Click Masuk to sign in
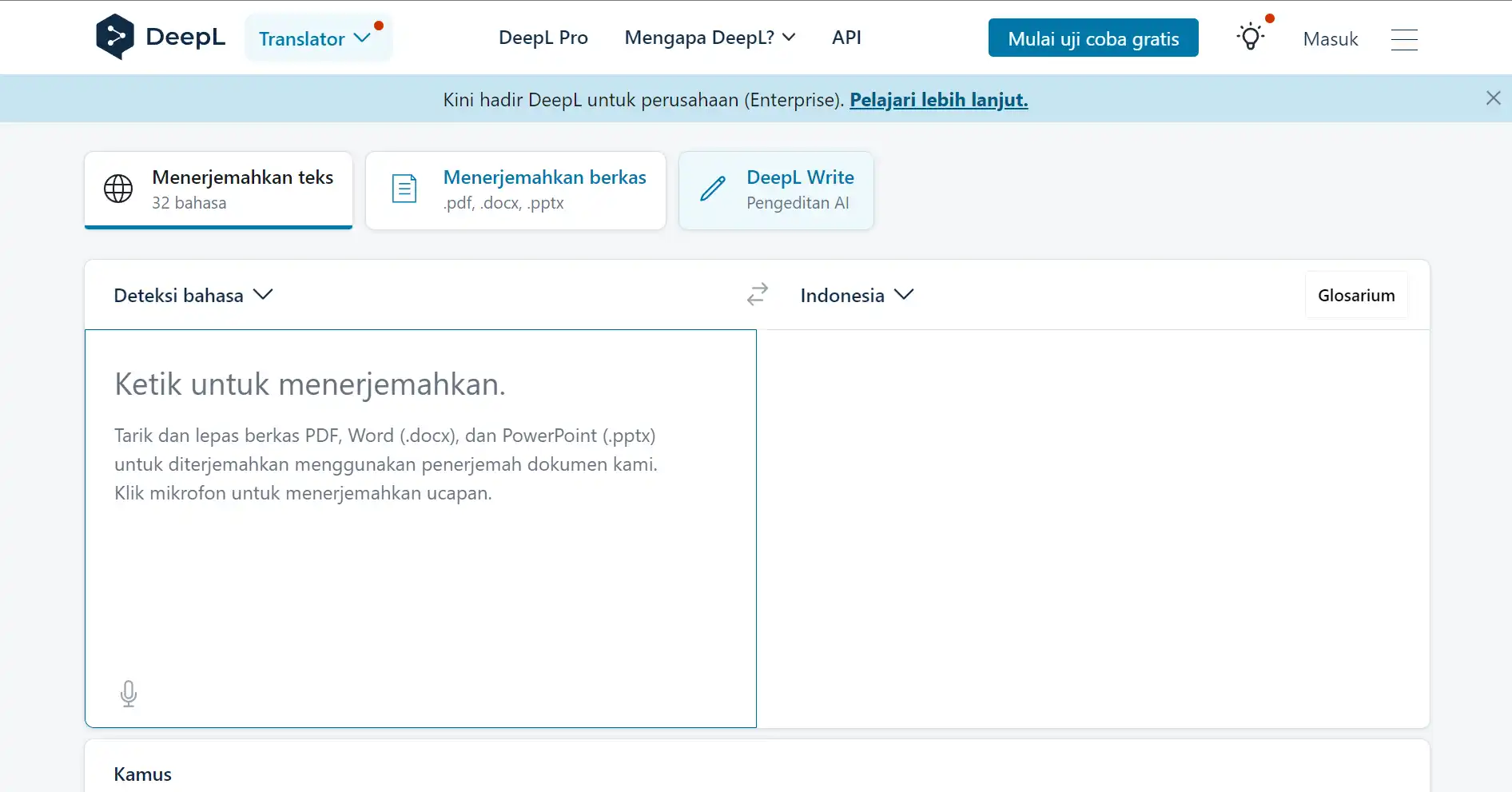This screenshot has width=1512, height=792. (x=1331, y=39)
